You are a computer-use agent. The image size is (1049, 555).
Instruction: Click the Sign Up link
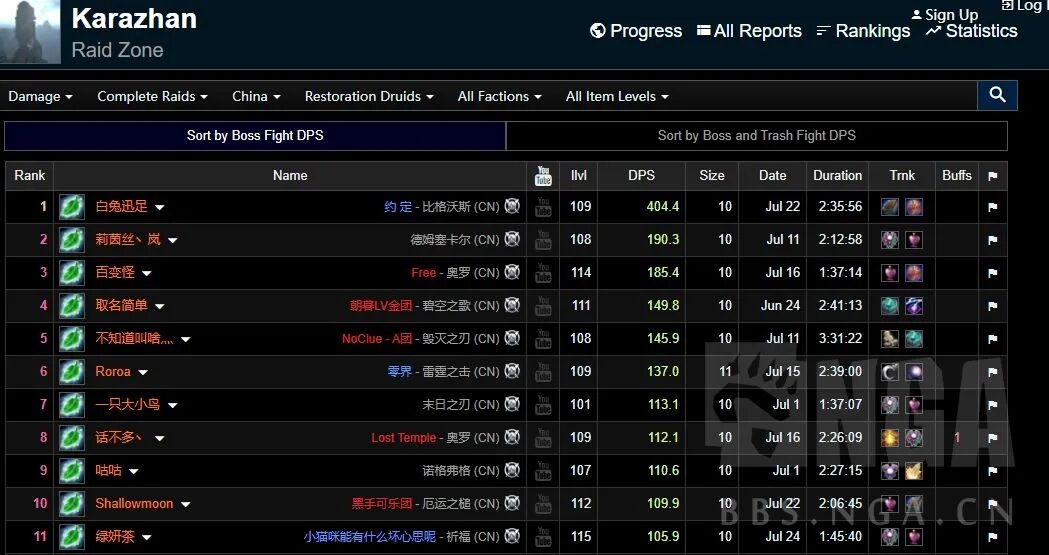point(945,14)
